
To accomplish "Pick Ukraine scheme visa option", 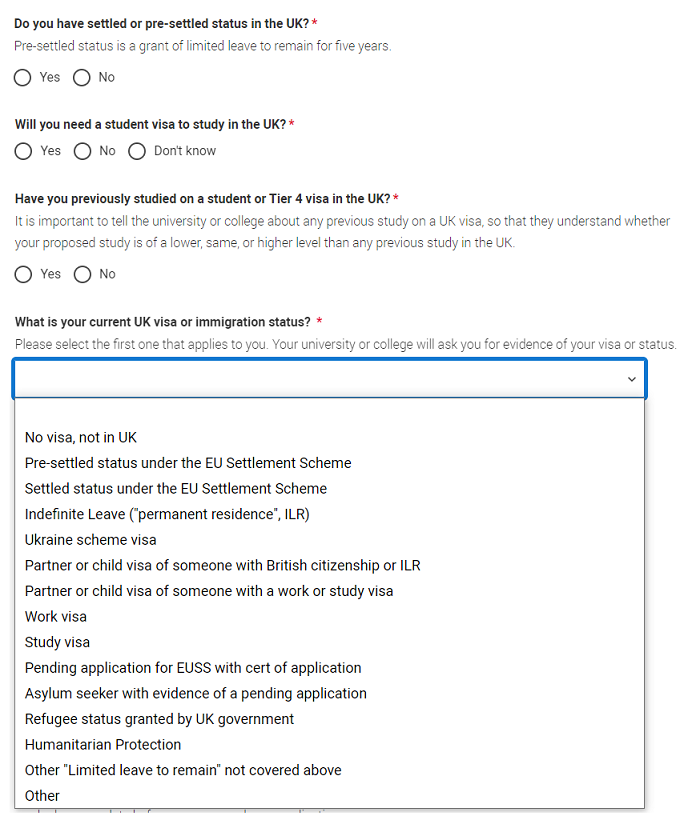I will [x=91, y=540].
